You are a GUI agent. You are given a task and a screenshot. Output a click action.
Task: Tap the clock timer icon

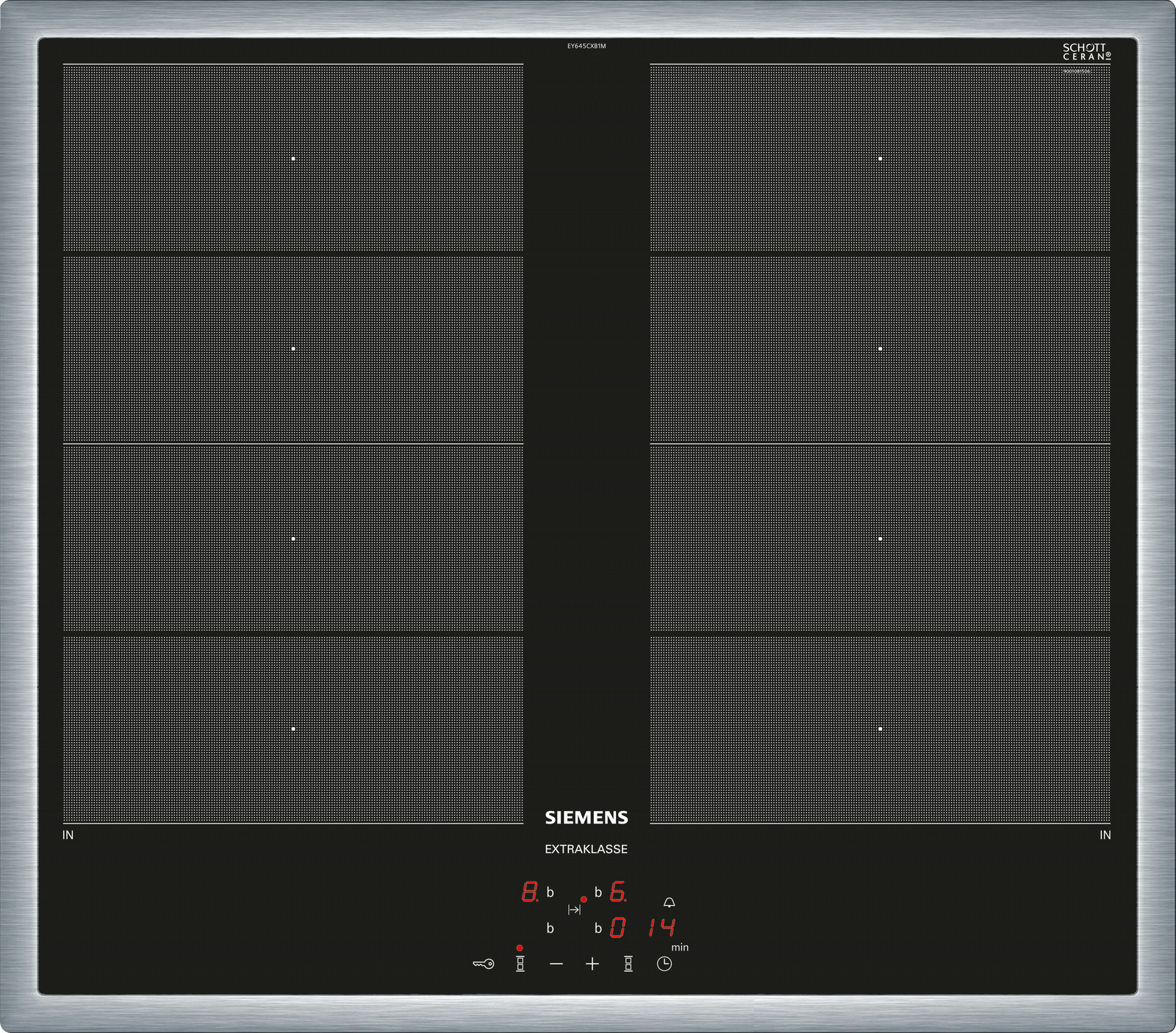point(664,963)
